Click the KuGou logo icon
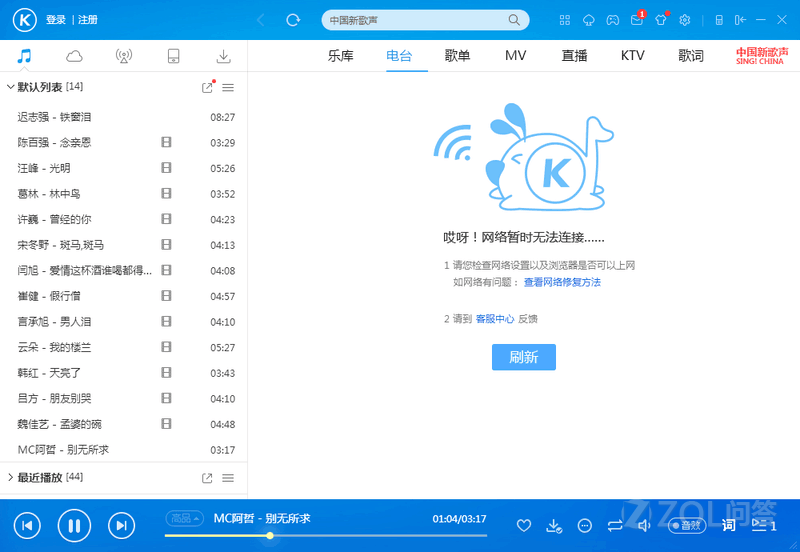The width and height of the screenshot is (800, 552). [x=24, y=20]
